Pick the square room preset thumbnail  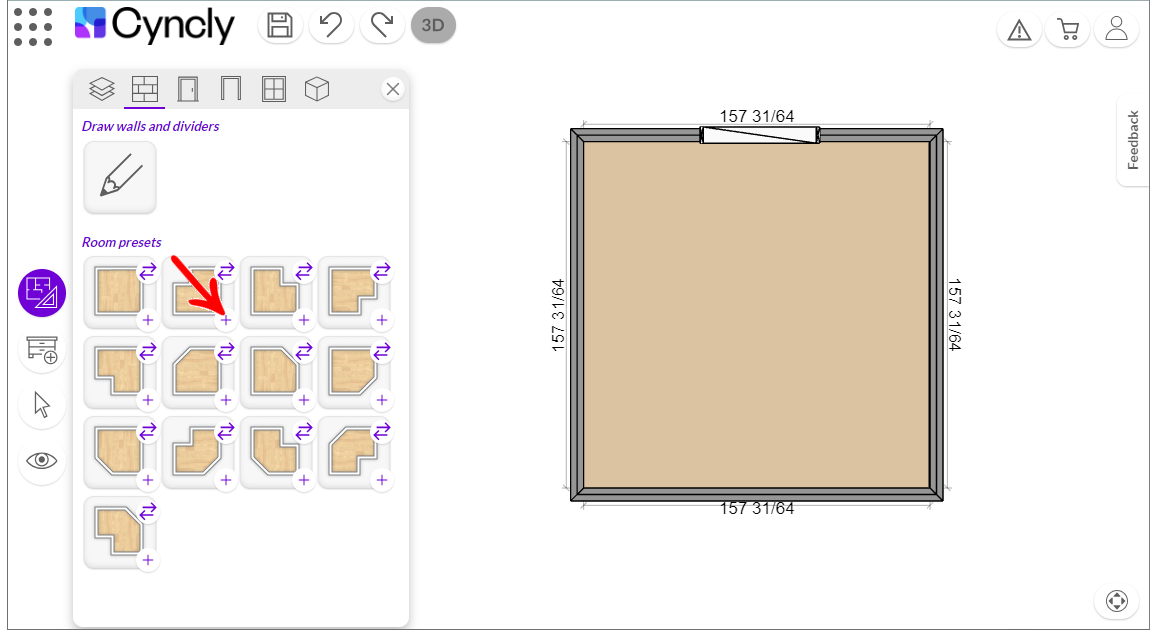click(x=116, y=291)
